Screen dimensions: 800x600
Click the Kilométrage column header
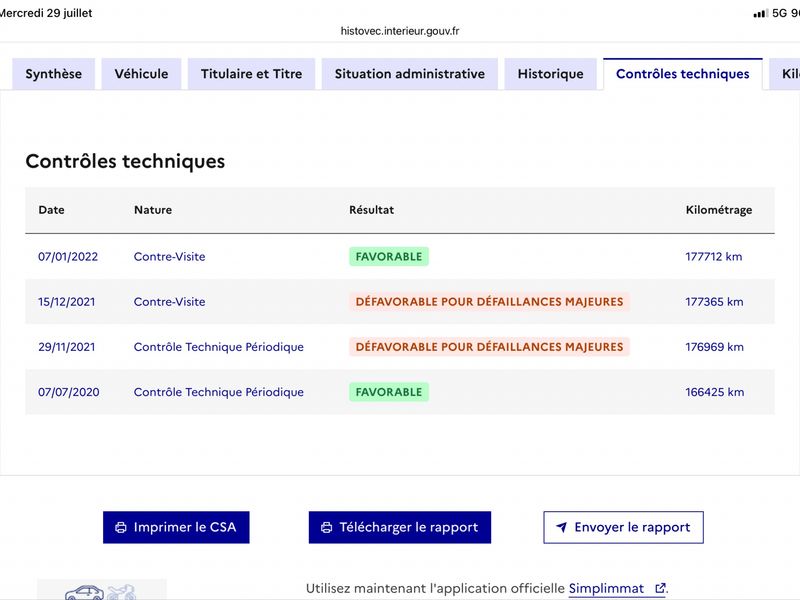pyautogui.click(x=719, y=210)
